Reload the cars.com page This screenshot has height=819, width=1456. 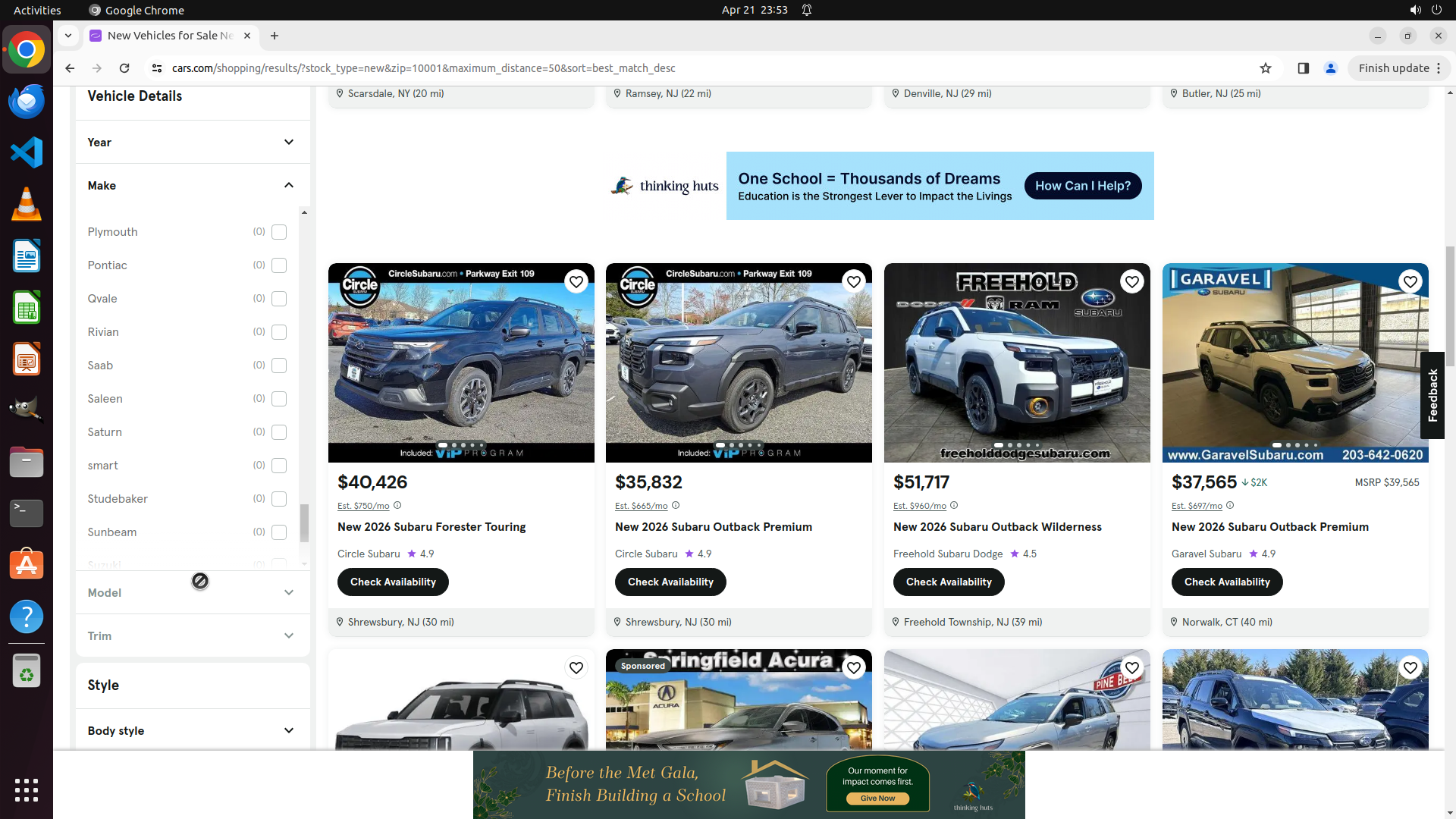[124, 68]
